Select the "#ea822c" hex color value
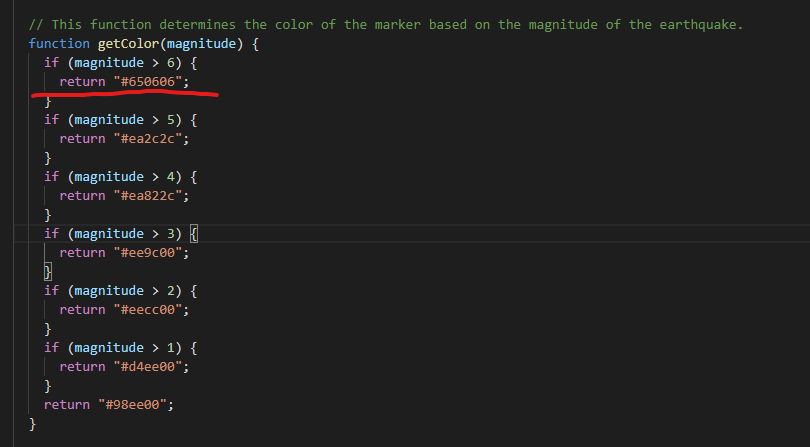This screenshot has width=810, height=447. 148,195
